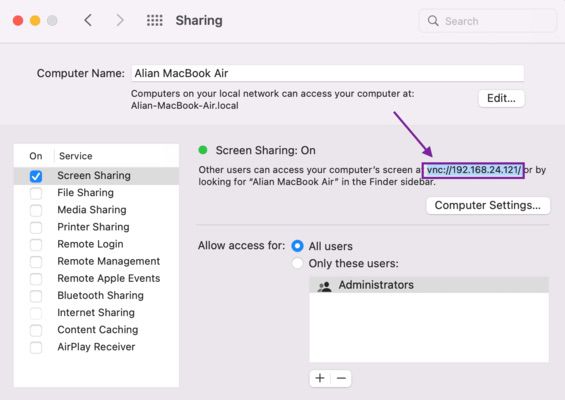The image size is (565, 400).
Task: Focus the Search field
Action: pos(488,21)
